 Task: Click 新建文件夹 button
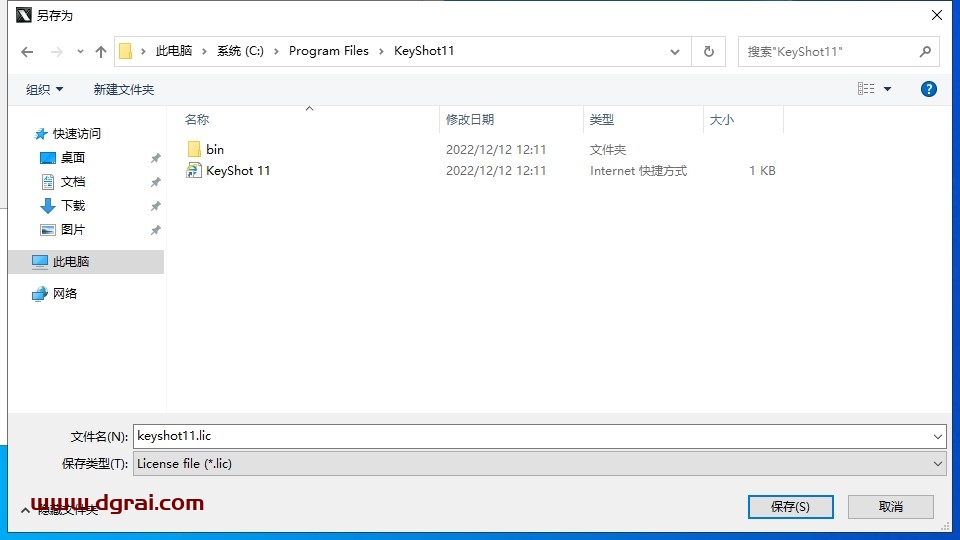pyautogui.click(x=124, y=89)
